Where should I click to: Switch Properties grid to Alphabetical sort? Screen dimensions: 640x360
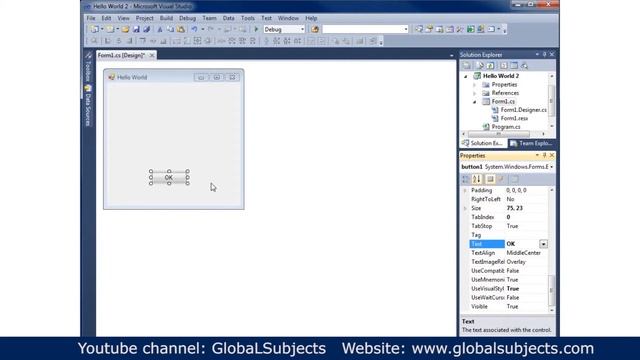click(x=477, y=179)
